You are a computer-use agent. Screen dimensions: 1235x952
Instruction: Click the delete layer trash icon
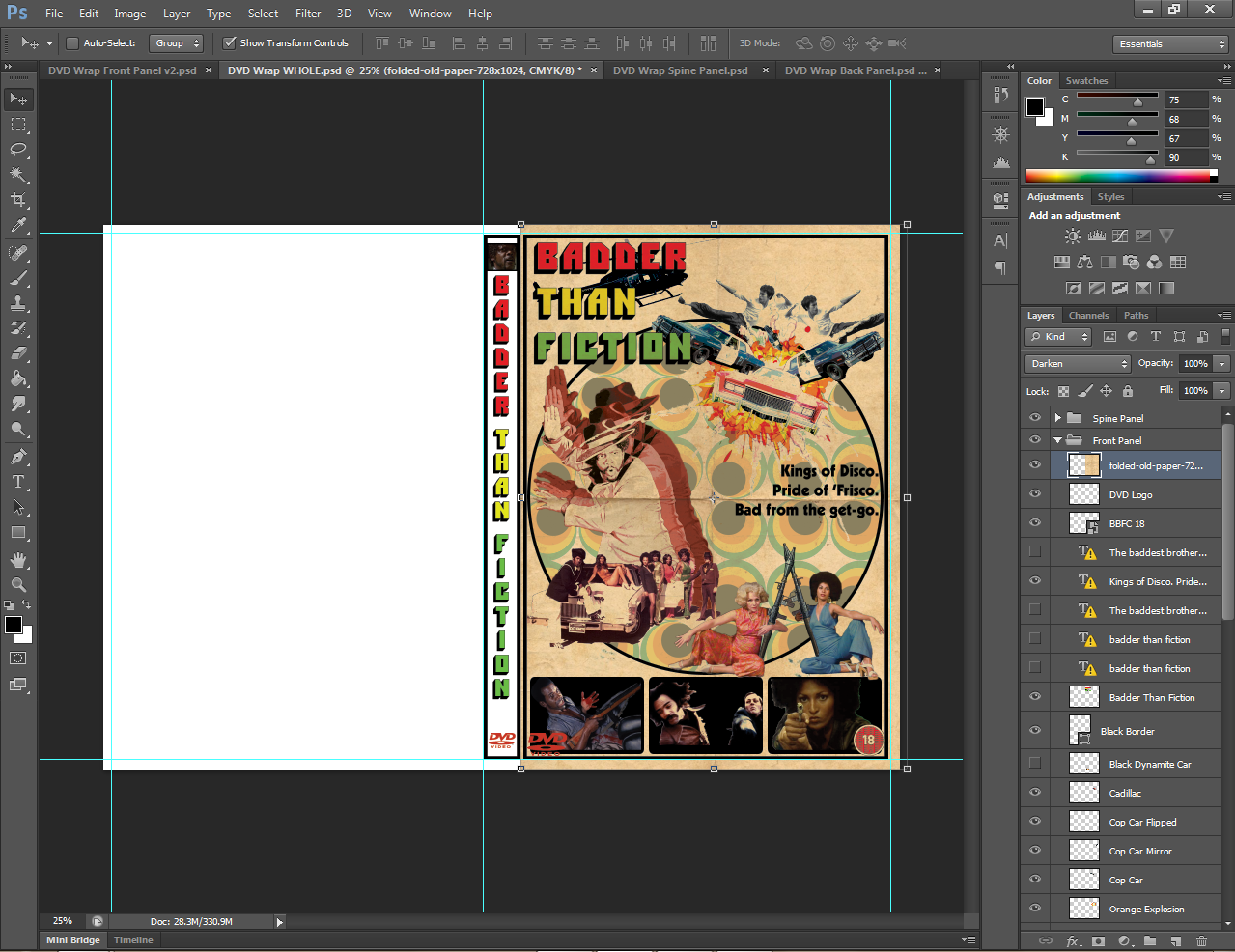point(1201,940)
